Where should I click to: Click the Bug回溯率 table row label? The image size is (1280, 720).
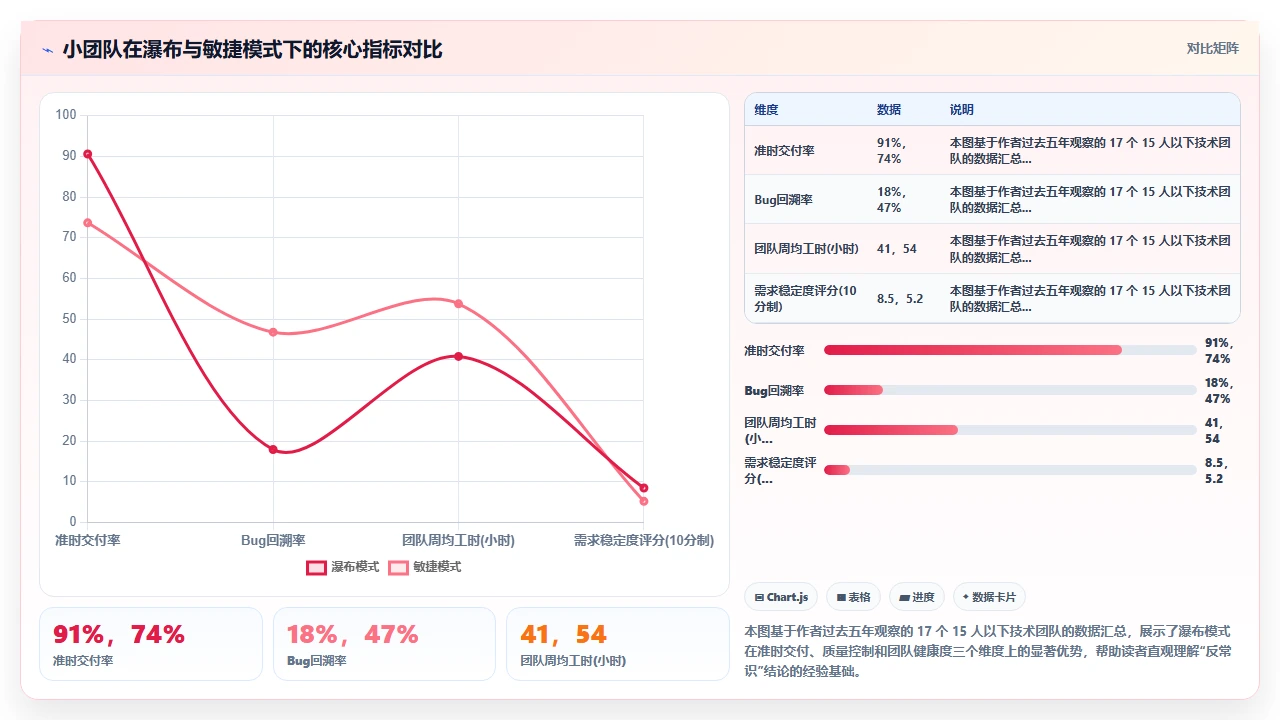coord(783,199)
